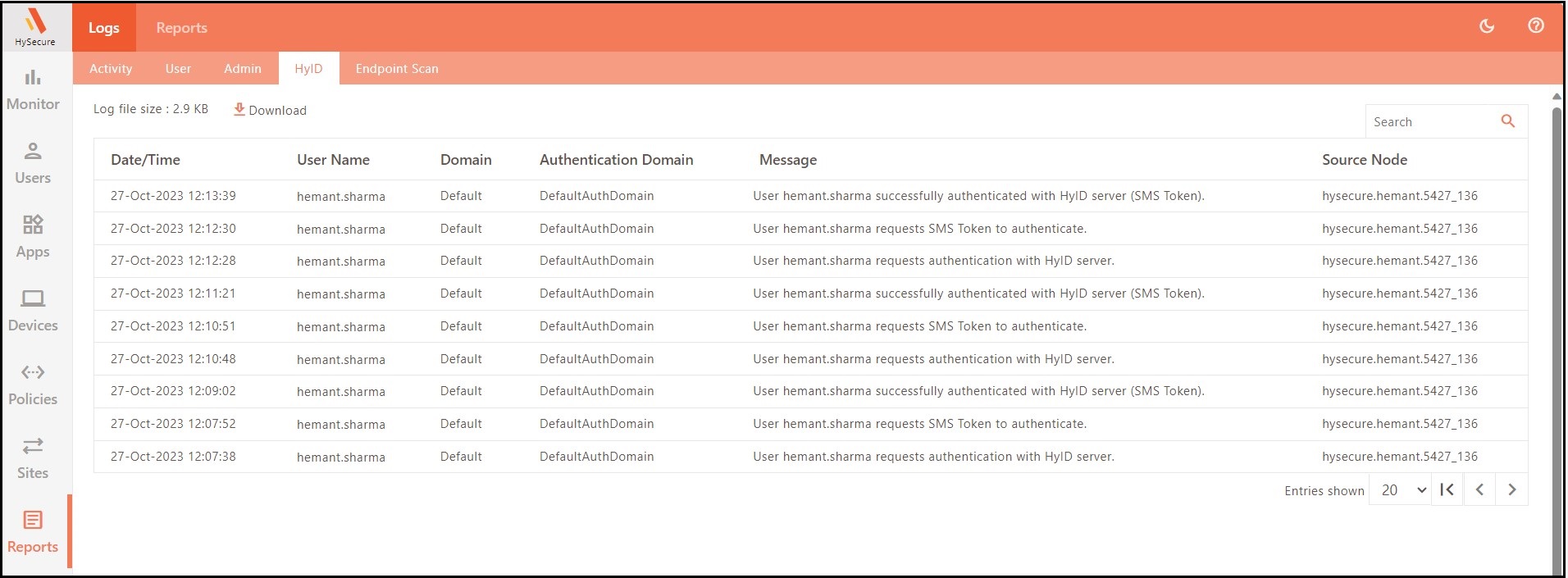Select the 27-Oct-2023 12:07:38 timestamp

173,457
